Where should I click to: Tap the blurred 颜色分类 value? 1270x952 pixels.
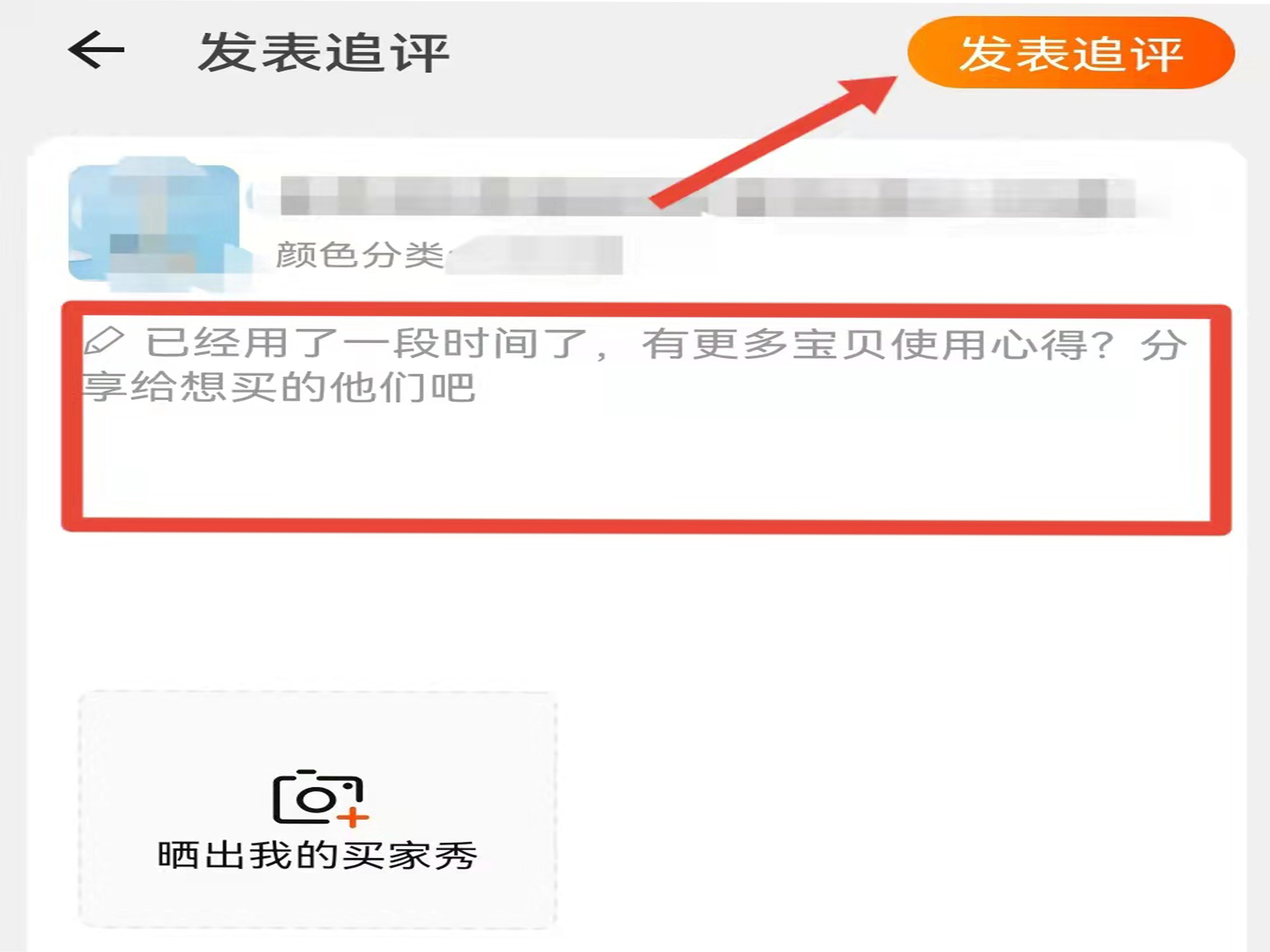point(534,255)
